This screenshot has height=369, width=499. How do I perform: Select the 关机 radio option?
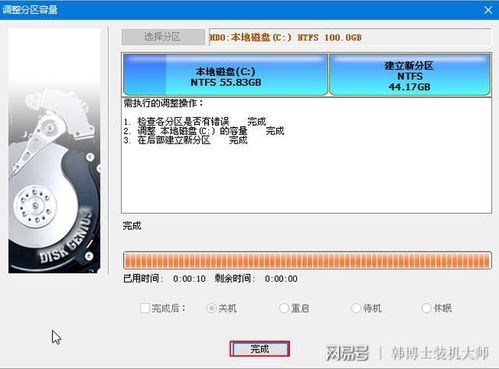tap(211, 308)
